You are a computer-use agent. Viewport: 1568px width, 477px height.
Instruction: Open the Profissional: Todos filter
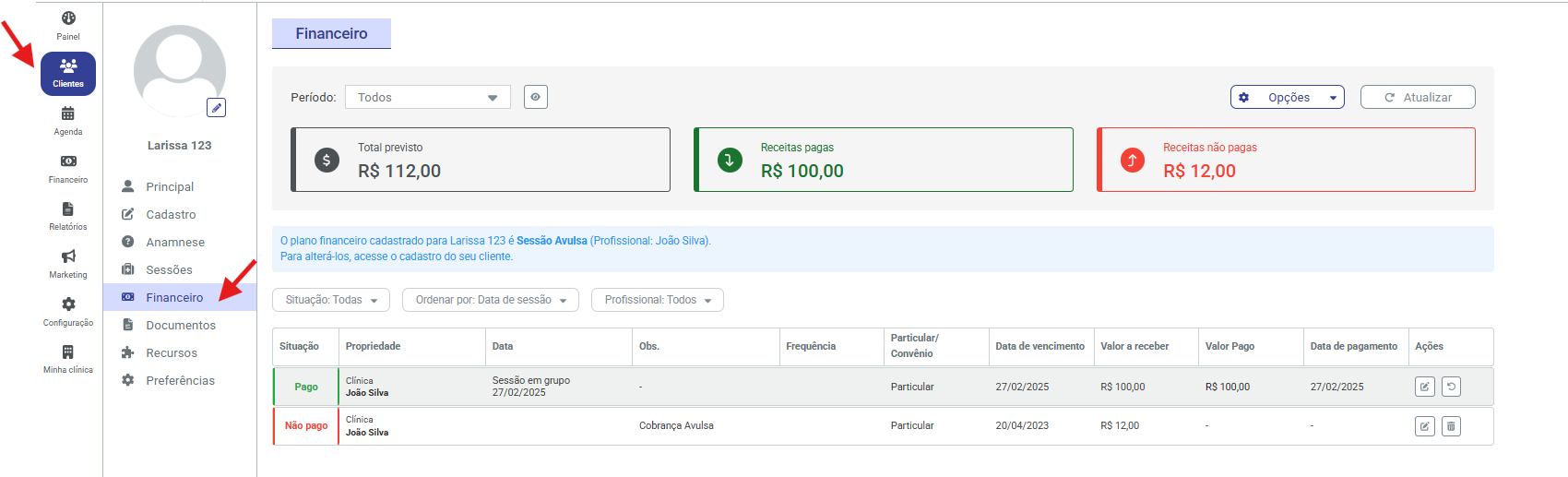(657, 300)
